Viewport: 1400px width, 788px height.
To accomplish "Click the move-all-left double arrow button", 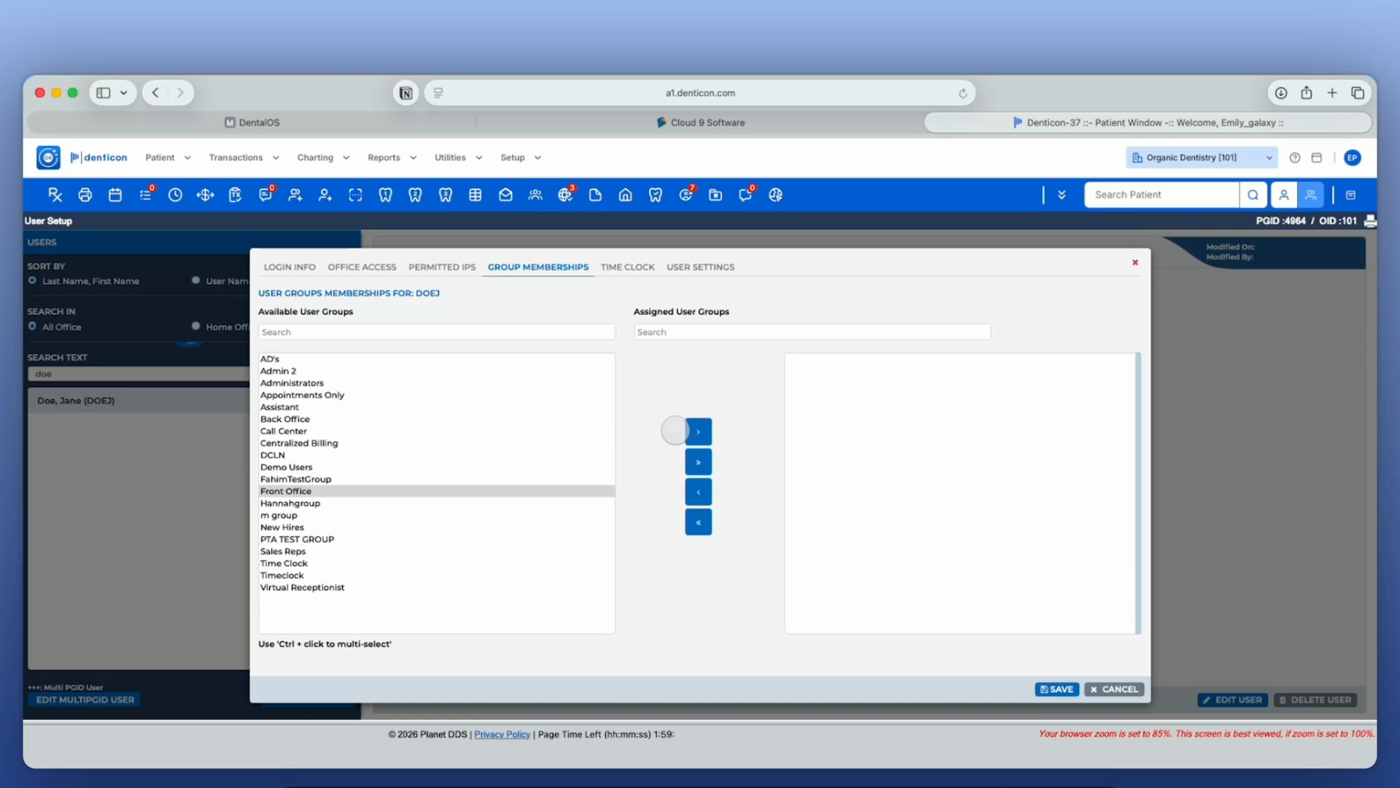I will pos(698,522).
